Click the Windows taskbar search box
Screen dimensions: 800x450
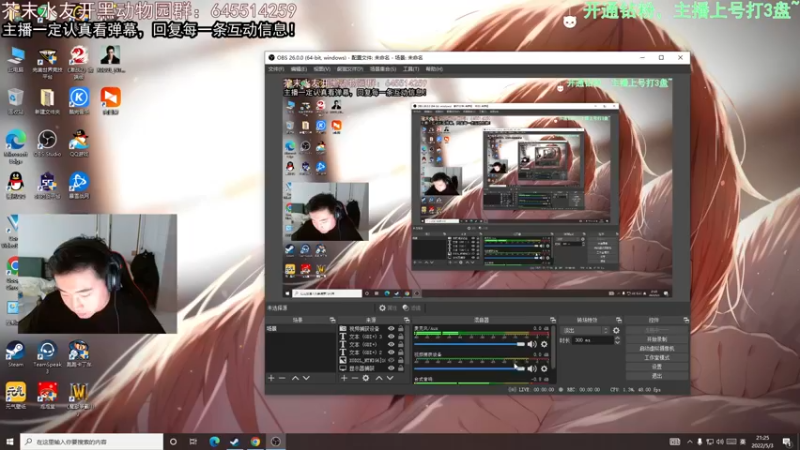click(x=92, y=442)
